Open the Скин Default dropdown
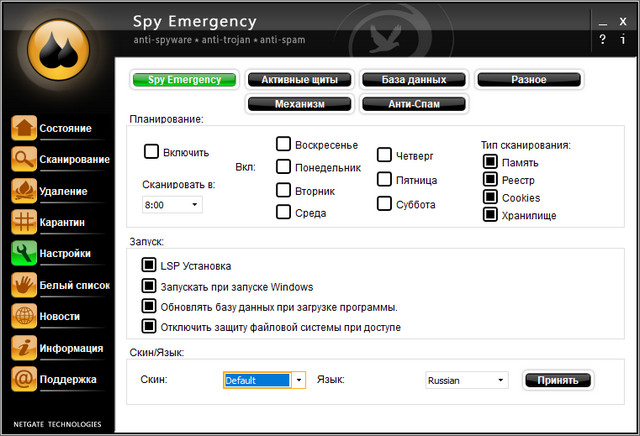 298,380
